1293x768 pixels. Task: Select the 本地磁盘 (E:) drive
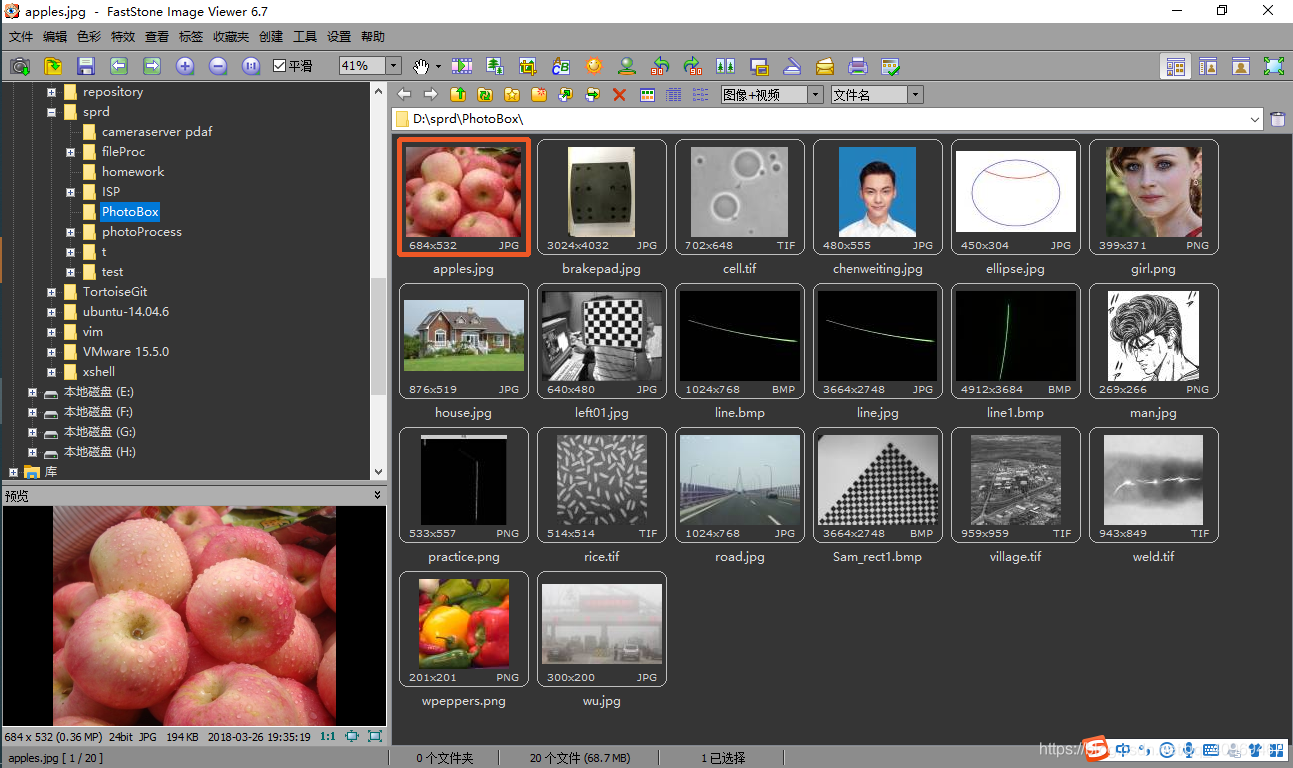point(98,392)
